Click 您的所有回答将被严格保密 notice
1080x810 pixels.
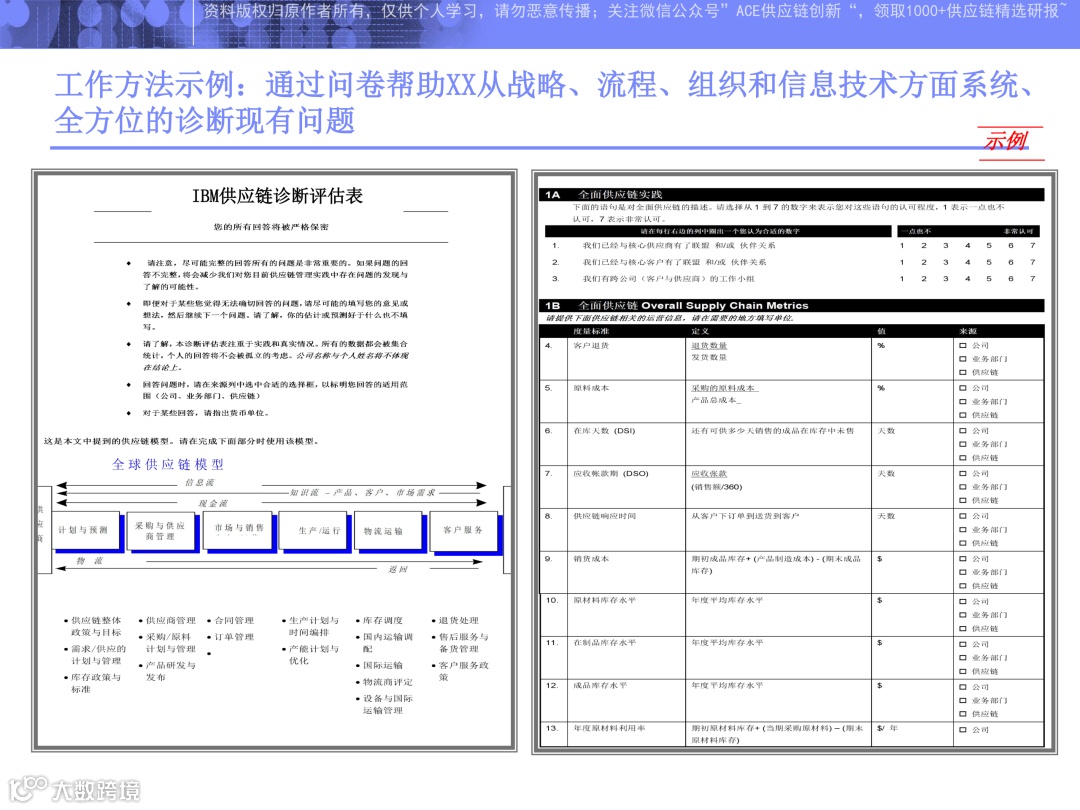pos(271,227)
